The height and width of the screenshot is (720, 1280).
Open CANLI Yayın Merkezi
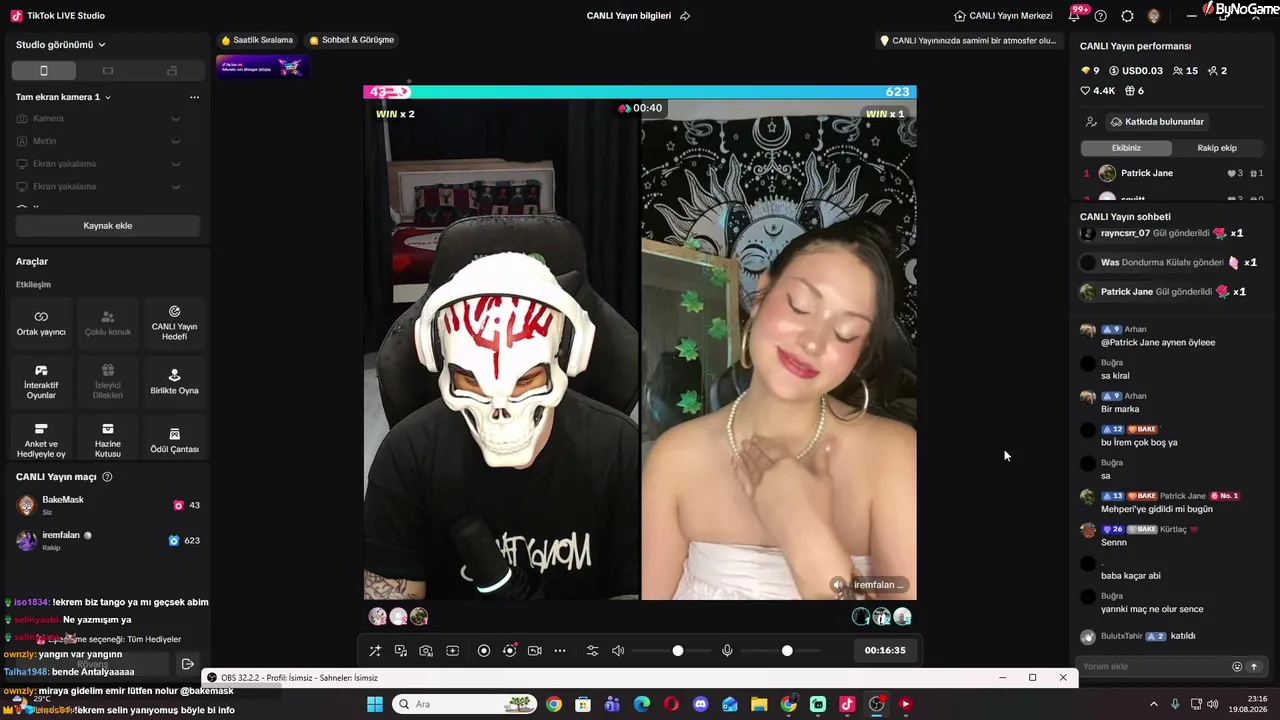pyautogui.click(x=1003, y=16)
